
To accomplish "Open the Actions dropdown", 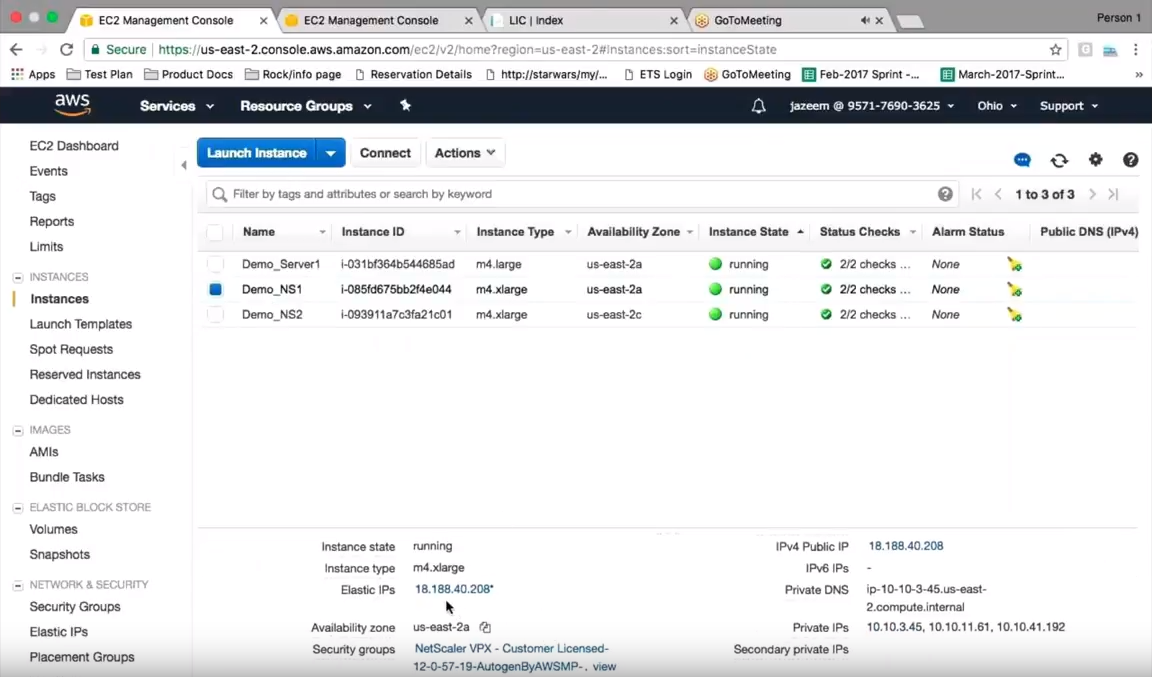I will point(465,153).
